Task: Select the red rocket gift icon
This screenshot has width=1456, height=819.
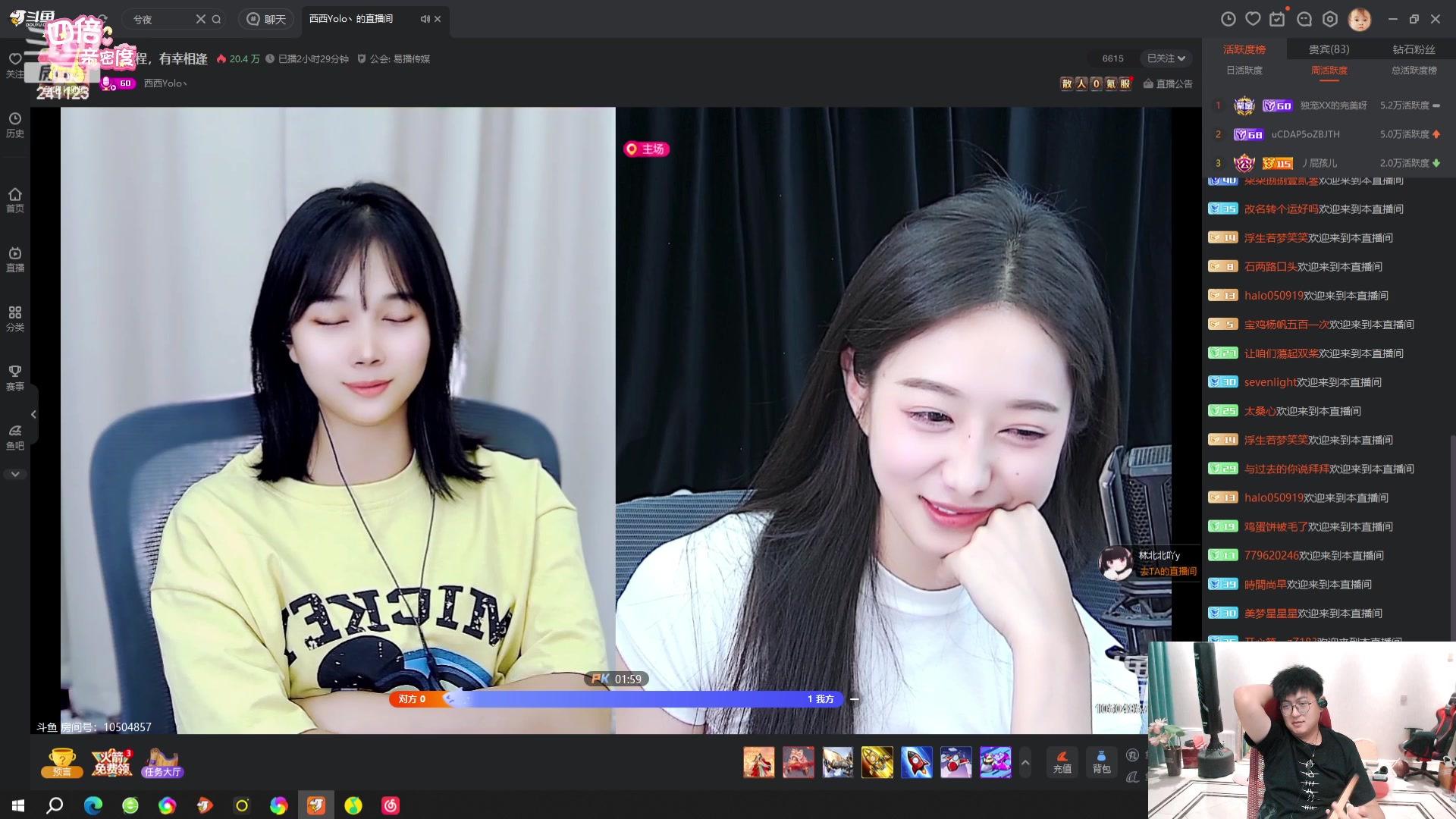Action: [918, 762]
